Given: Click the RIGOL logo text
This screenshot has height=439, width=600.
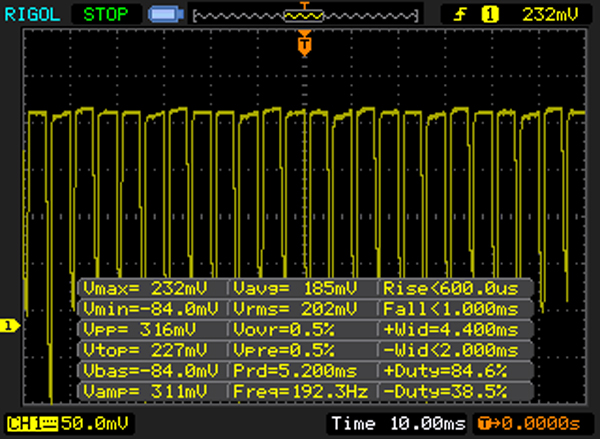Looking at the screenshot, I should click(x=32, y=15).
